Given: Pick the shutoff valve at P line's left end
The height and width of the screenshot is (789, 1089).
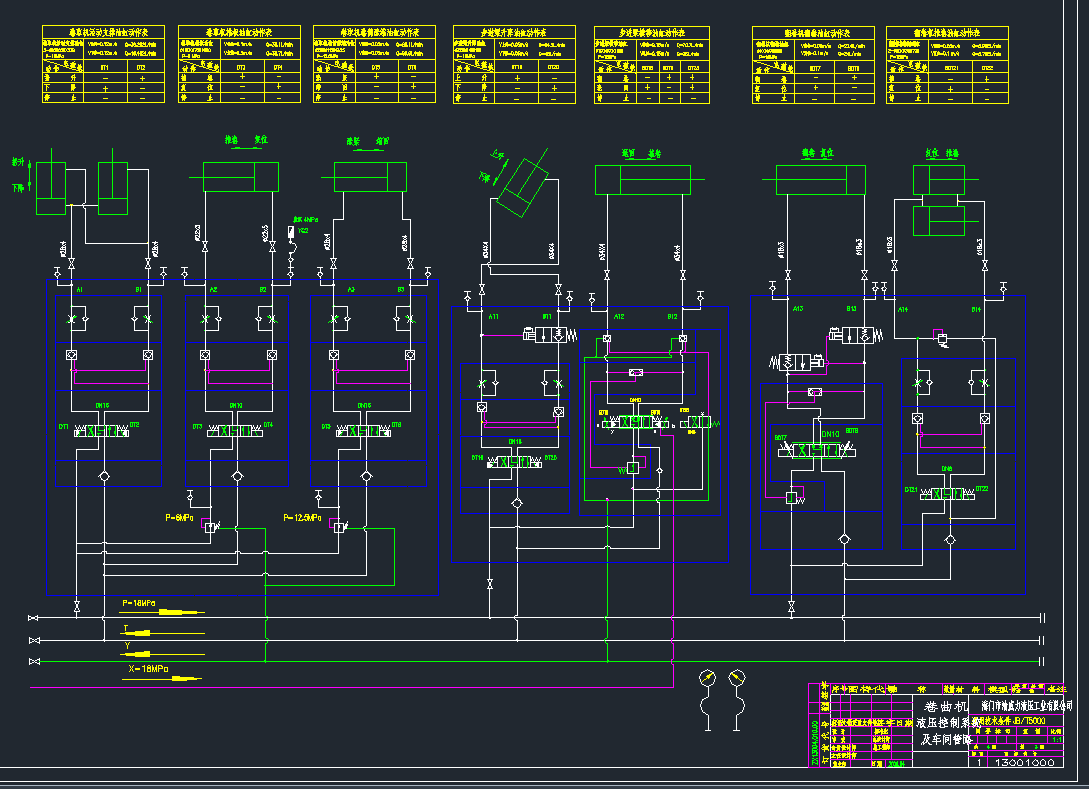Looking at the screenshot, I should tap(35, 619).
